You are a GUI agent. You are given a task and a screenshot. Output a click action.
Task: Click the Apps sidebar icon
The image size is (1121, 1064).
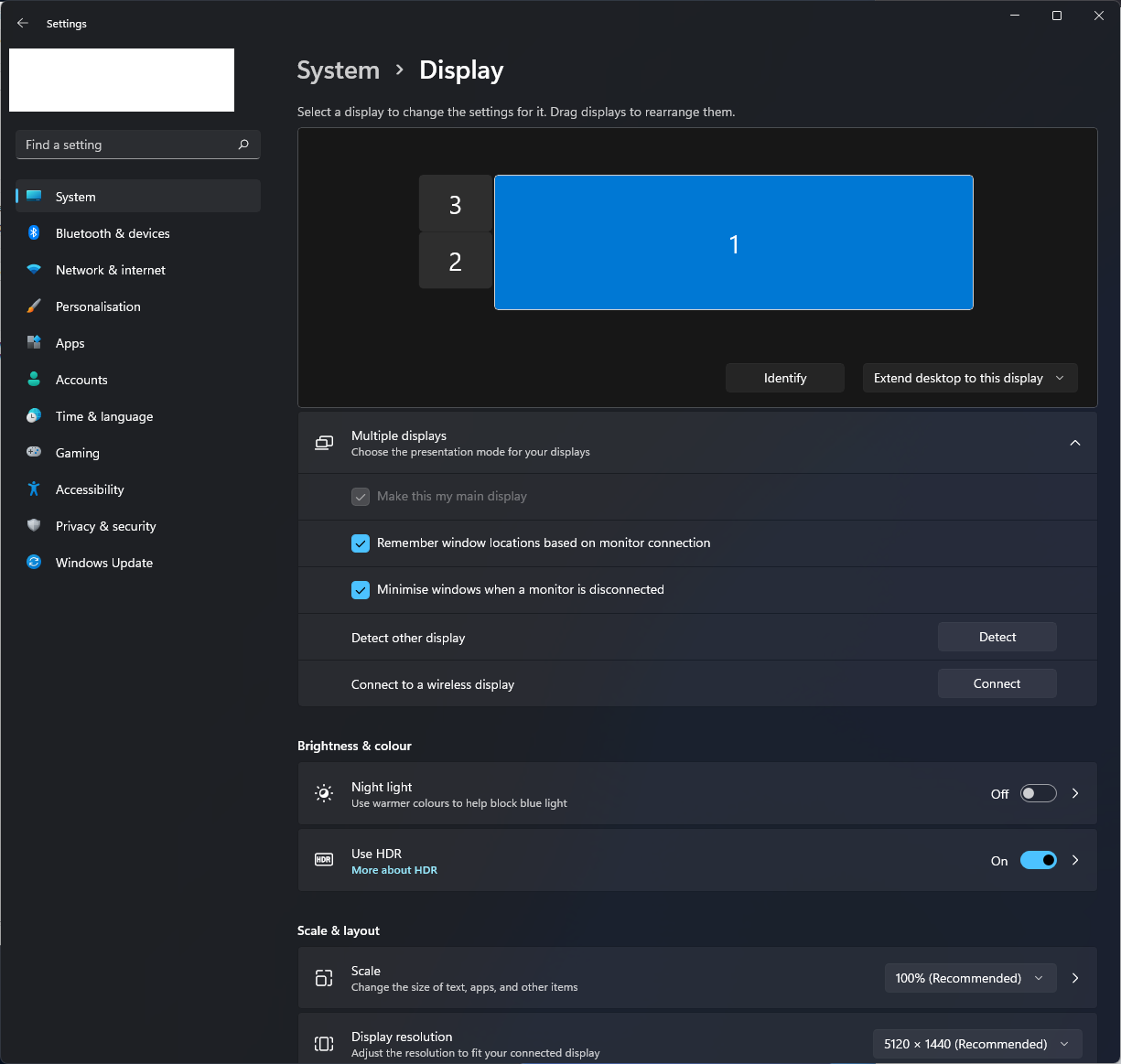point(34,343)
